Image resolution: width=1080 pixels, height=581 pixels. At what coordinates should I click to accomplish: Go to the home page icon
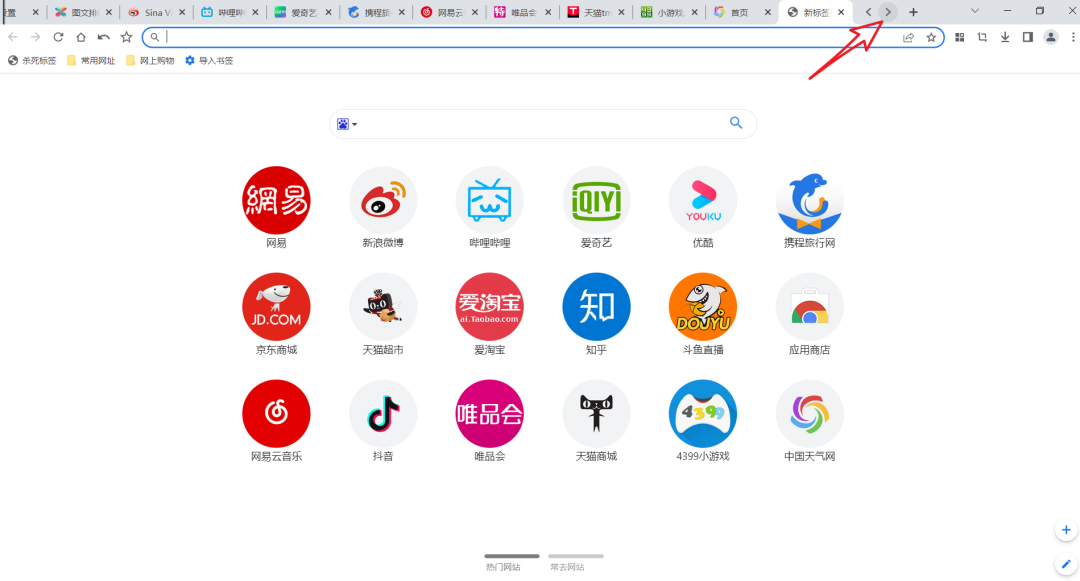pos(81,37)
